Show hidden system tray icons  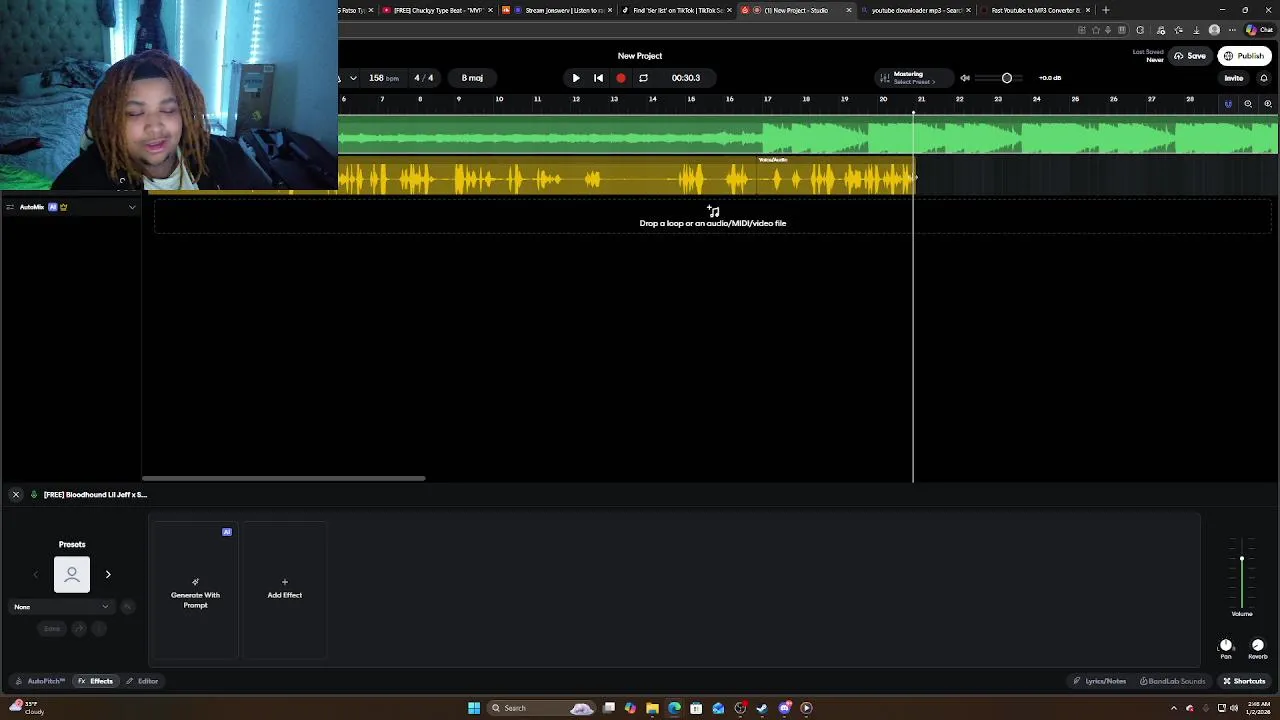coord(1174,708)
